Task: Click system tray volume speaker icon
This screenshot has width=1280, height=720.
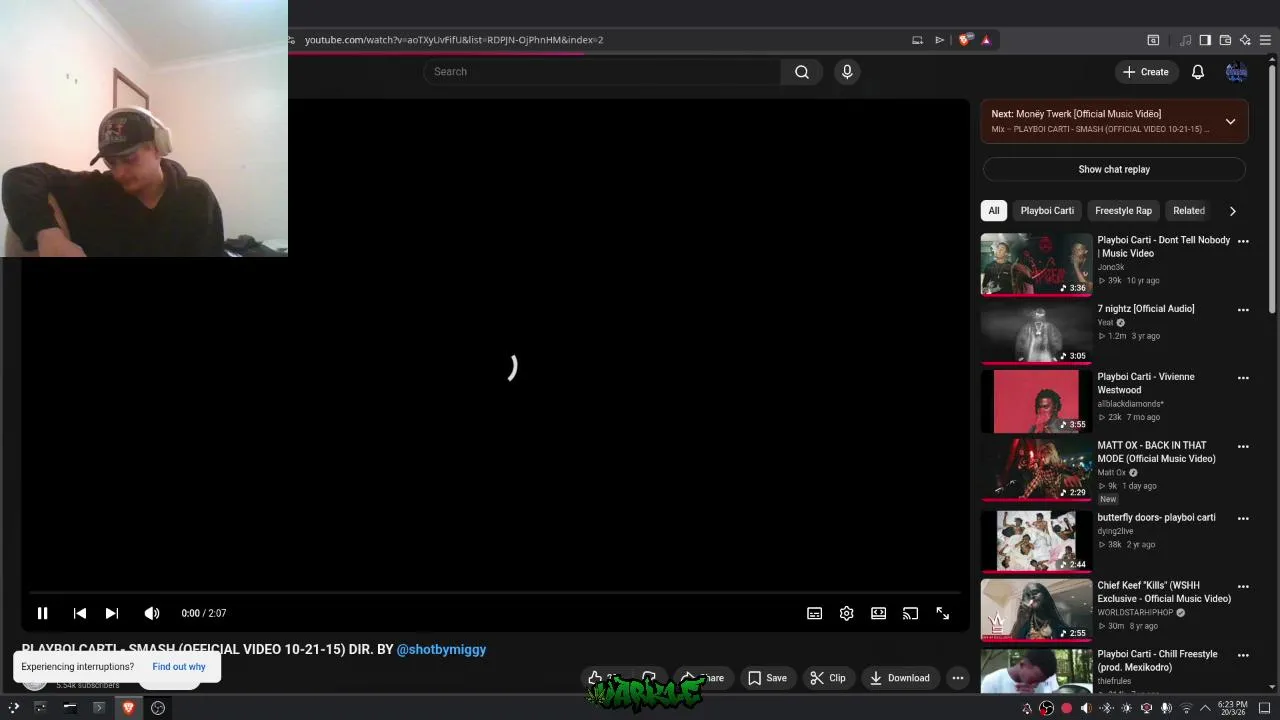Action: pyautogui.click(x=1086, y=708)
